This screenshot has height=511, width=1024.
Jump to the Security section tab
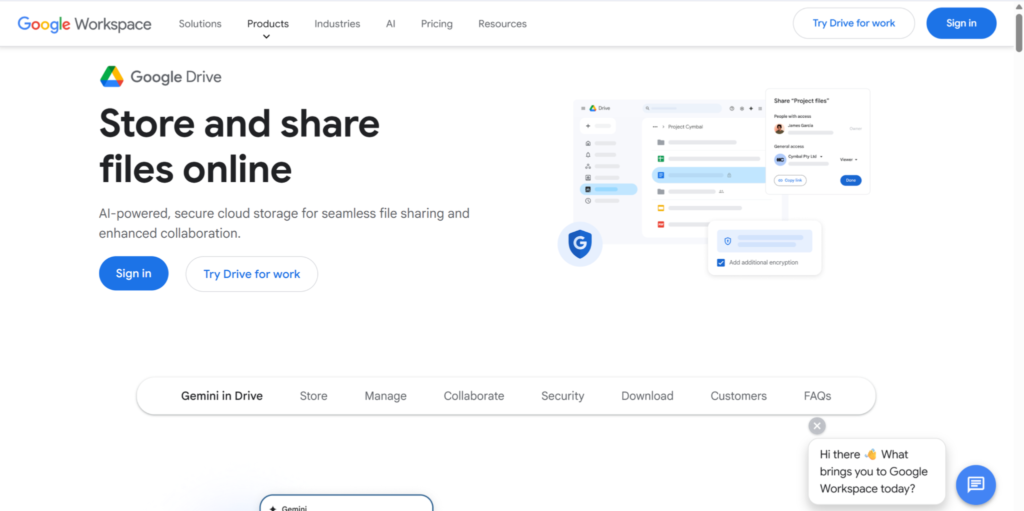(562, 396)
